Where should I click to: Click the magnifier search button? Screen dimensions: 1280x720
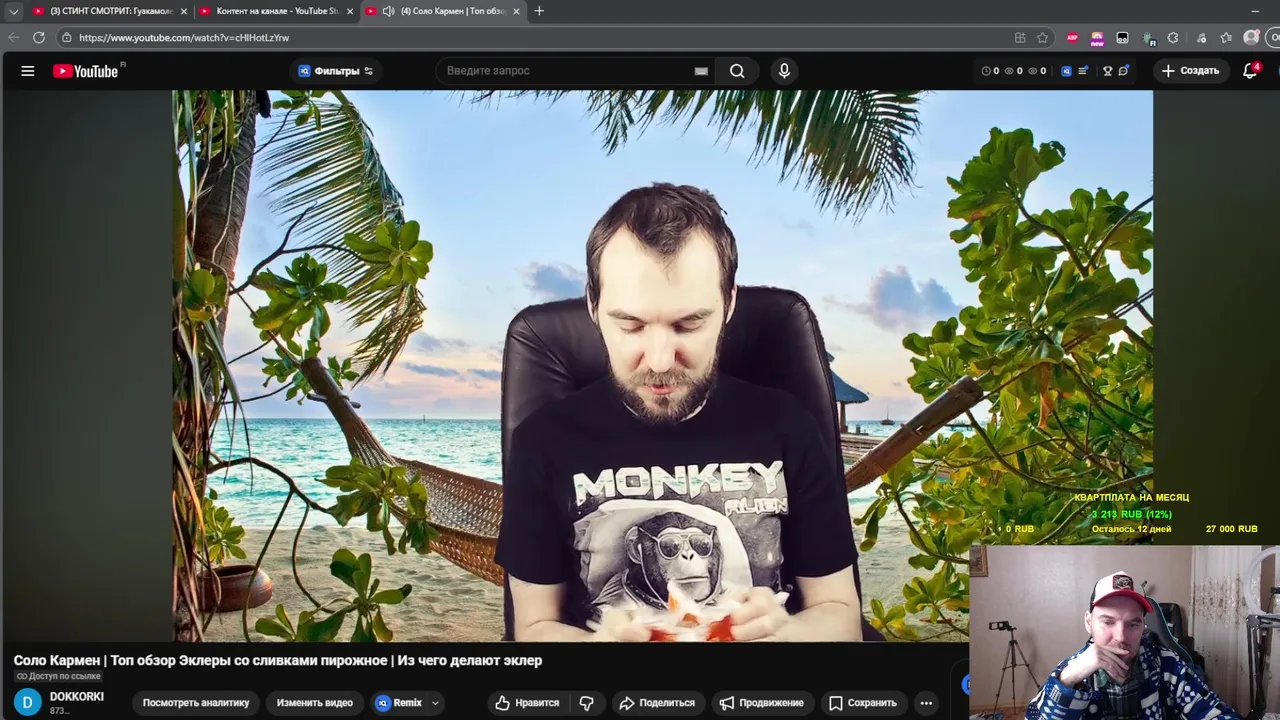(737, 71)
